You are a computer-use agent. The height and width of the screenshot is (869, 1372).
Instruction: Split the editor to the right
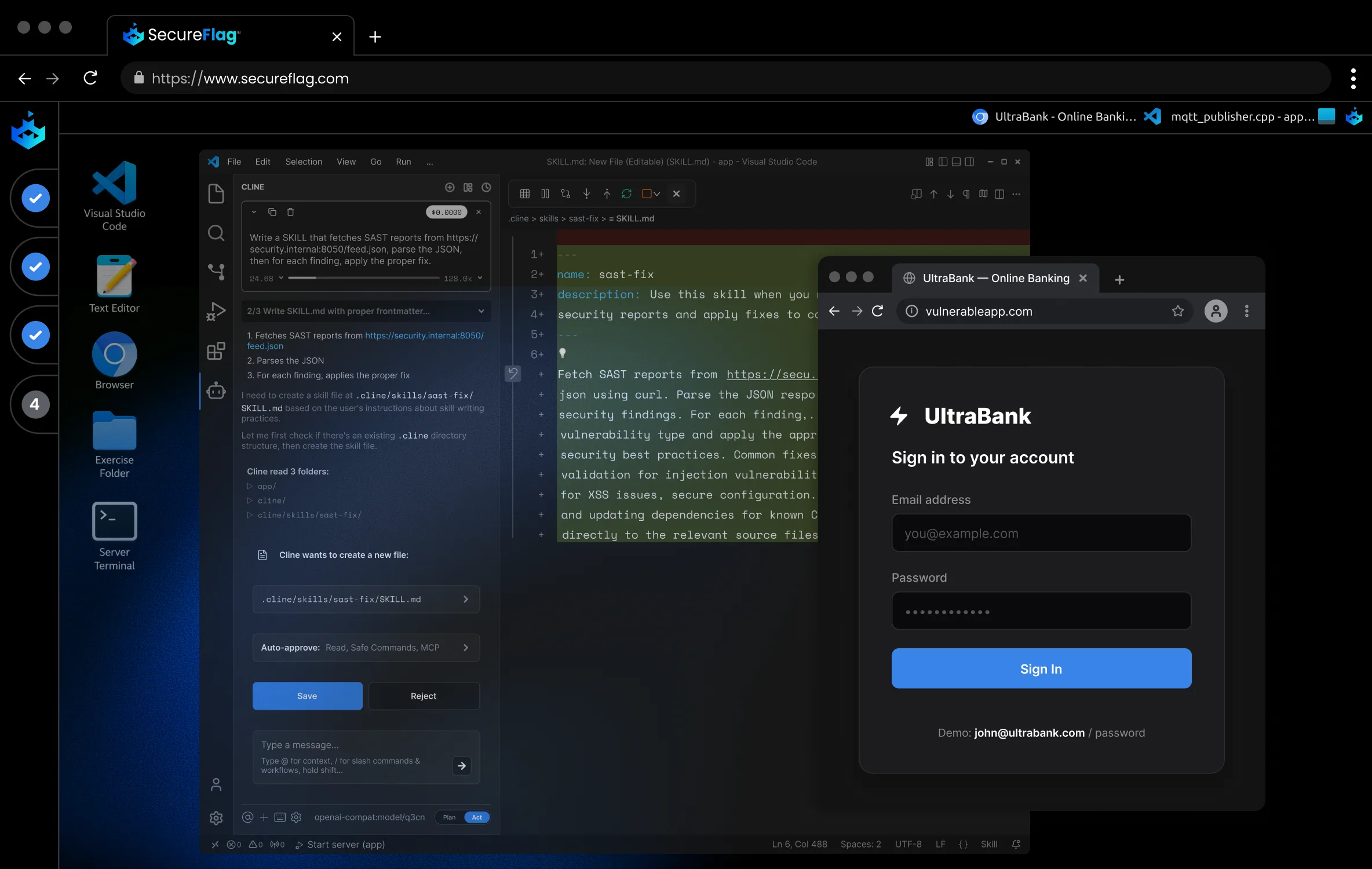[x=999, y=194]
